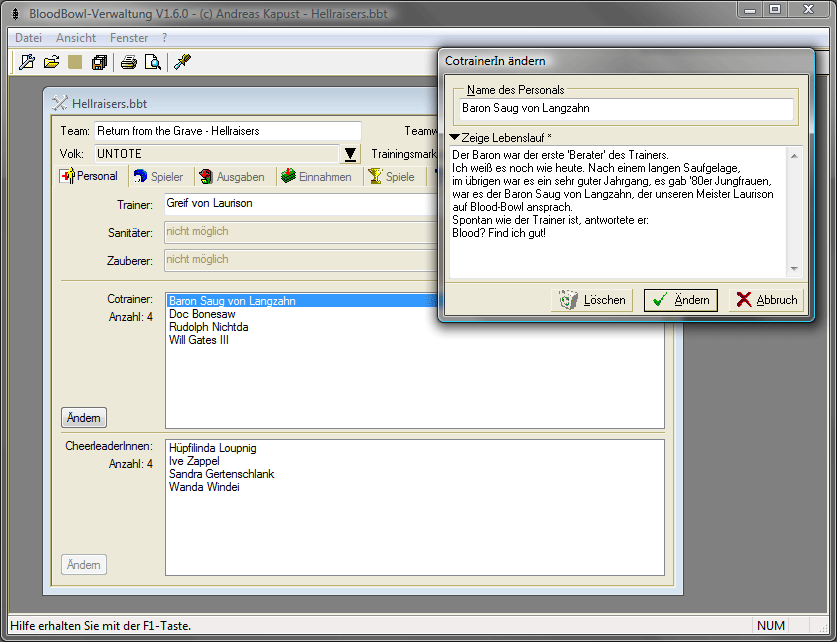The width and height of the screenshot is (837, 642).
Task: Open the Datei menu
Action: pos(28,38)
